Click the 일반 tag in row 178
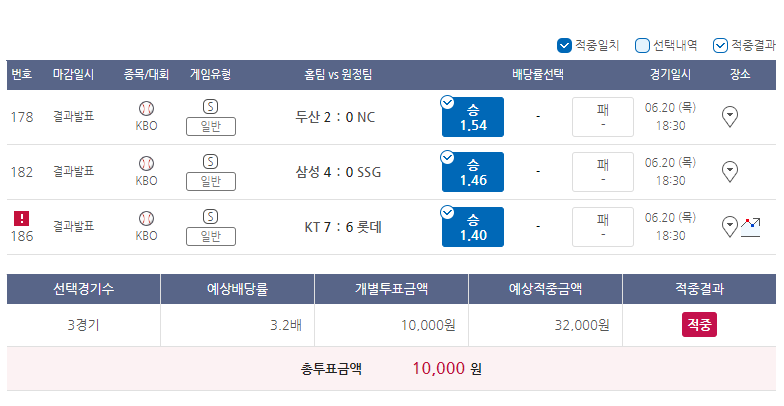784x406 pixels. [x=210, y=127]
